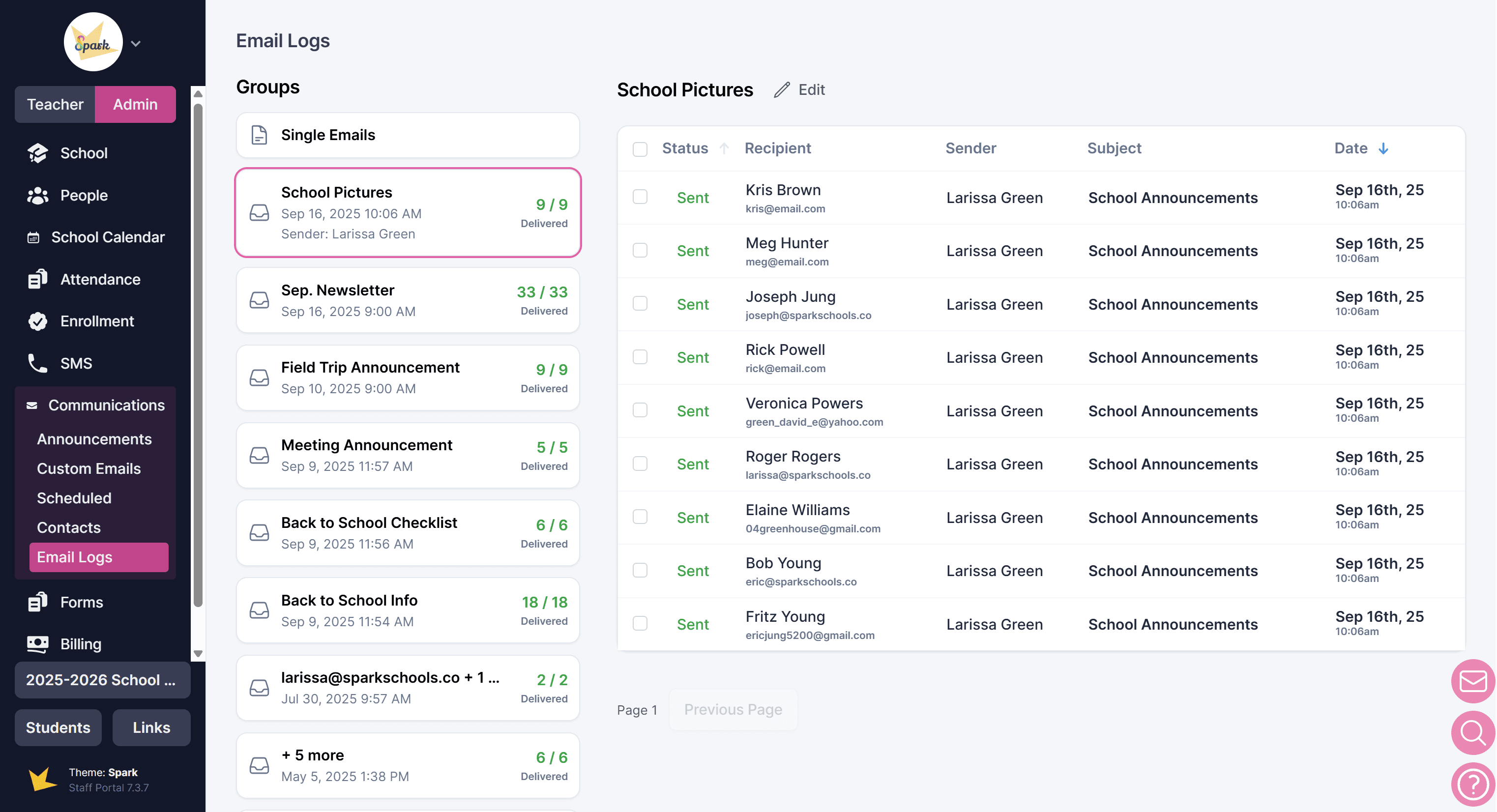Click the Students button
The image size is (1497, 812).
58,727
